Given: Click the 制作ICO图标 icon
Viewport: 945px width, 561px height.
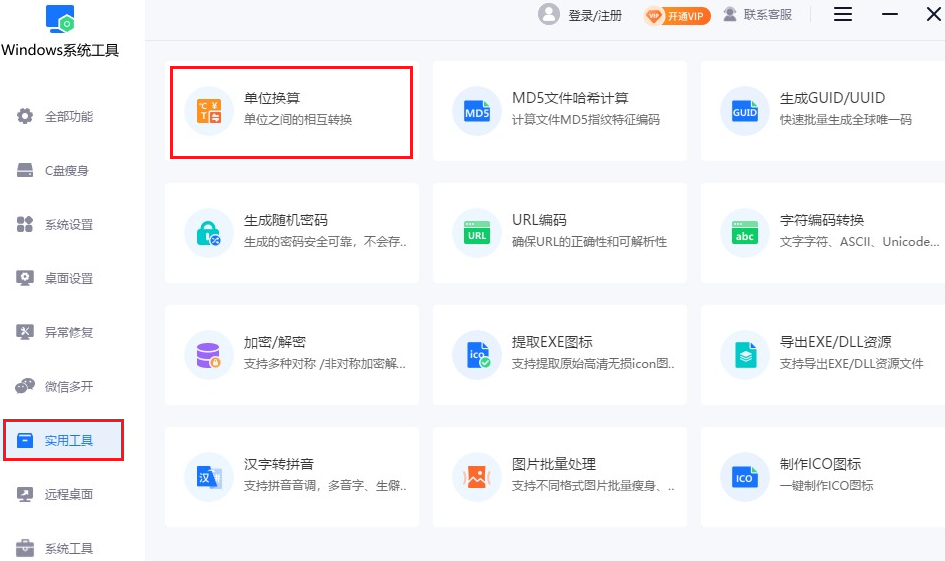Looking at the screenshot, I should click(745, 476).
